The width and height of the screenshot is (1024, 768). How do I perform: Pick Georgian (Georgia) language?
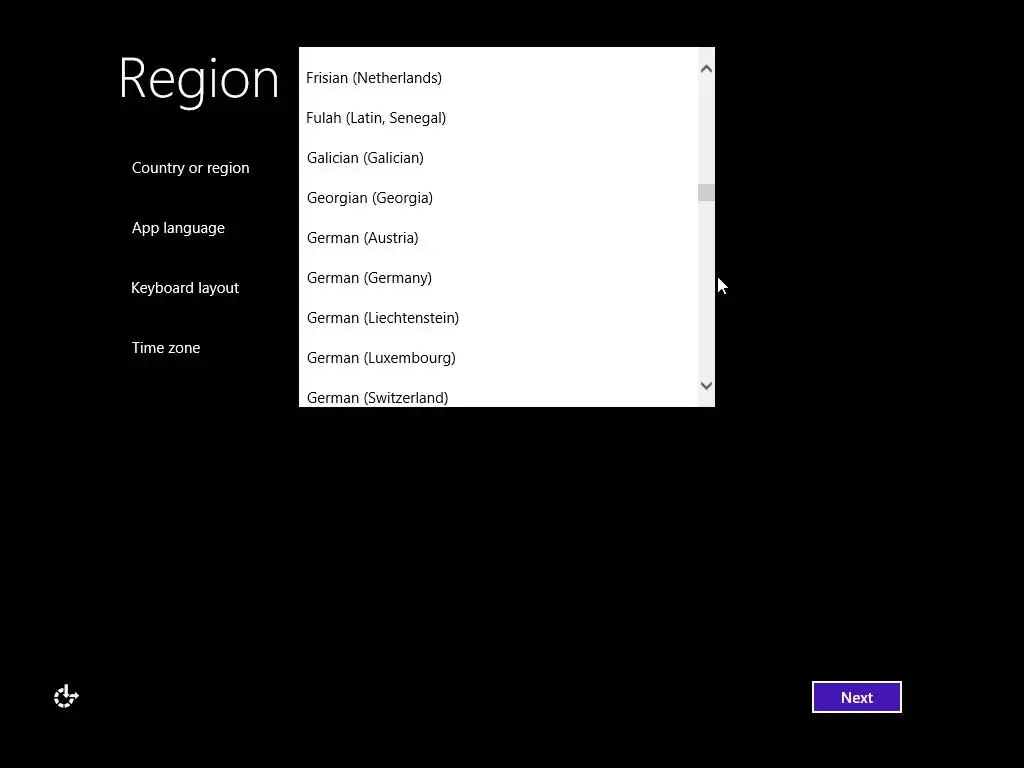(498, 197)
